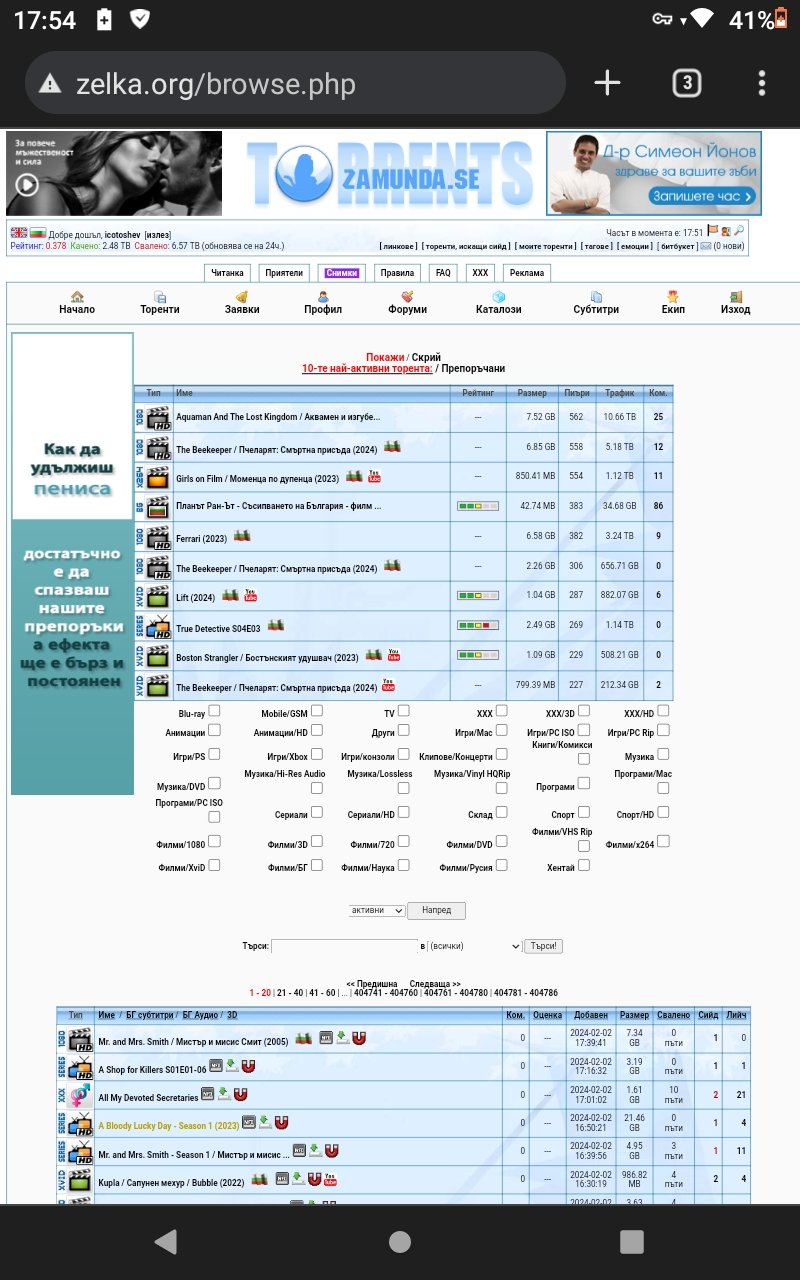This screenshot has height=1280, width=800.
Task: Check the Blu-ray category checkbox
Action: [214, 711]
